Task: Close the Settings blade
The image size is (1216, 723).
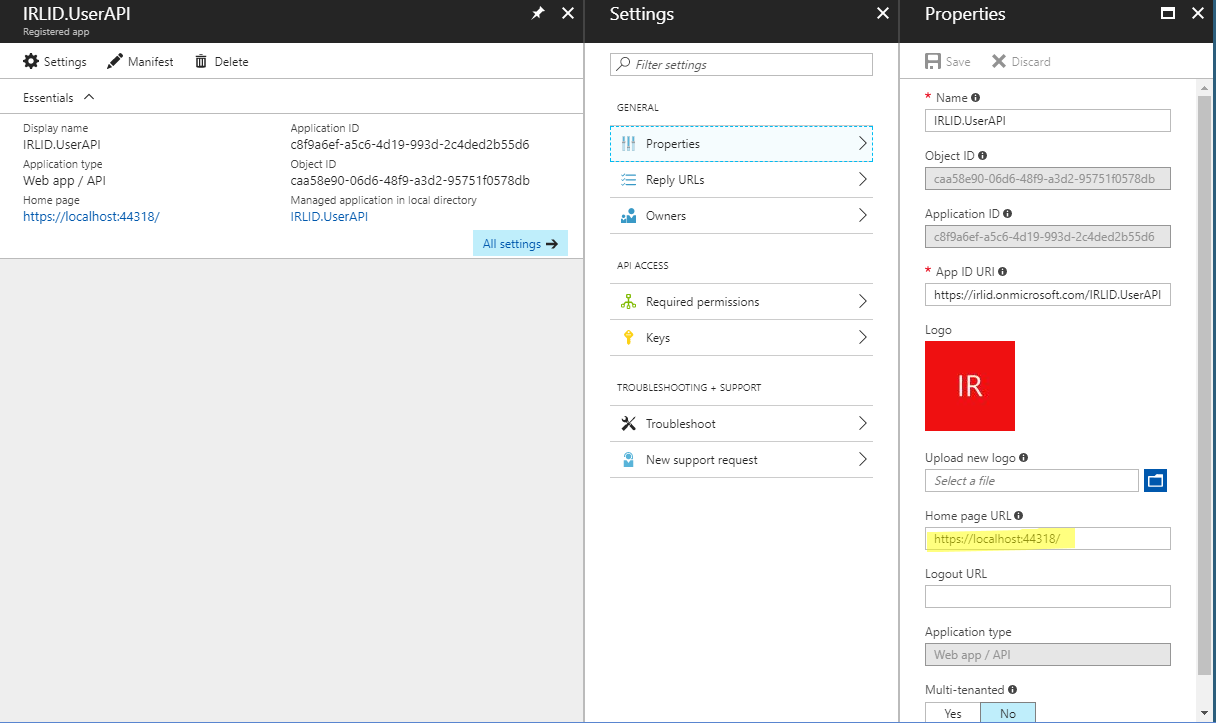Action: [882, 14]
